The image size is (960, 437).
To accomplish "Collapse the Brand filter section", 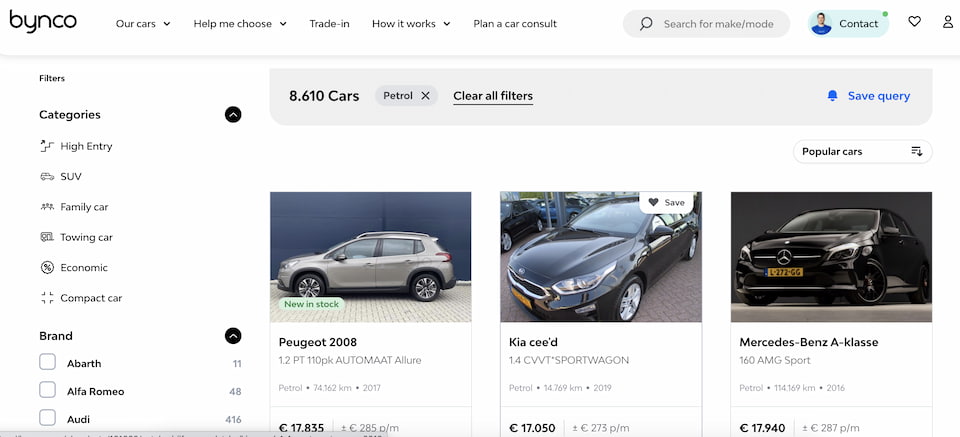I will (x=233, y=336).
